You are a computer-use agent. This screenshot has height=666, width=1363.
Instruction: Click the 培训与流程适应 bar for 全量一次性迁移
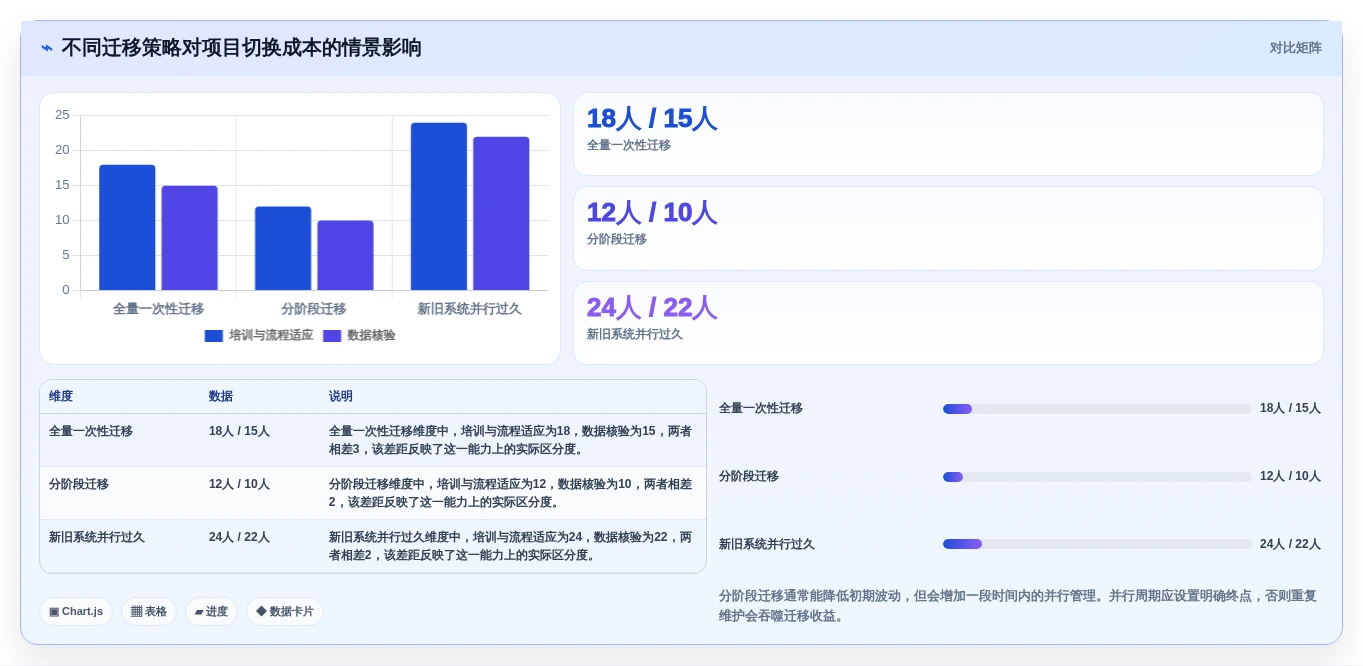(x=127, y=228)
